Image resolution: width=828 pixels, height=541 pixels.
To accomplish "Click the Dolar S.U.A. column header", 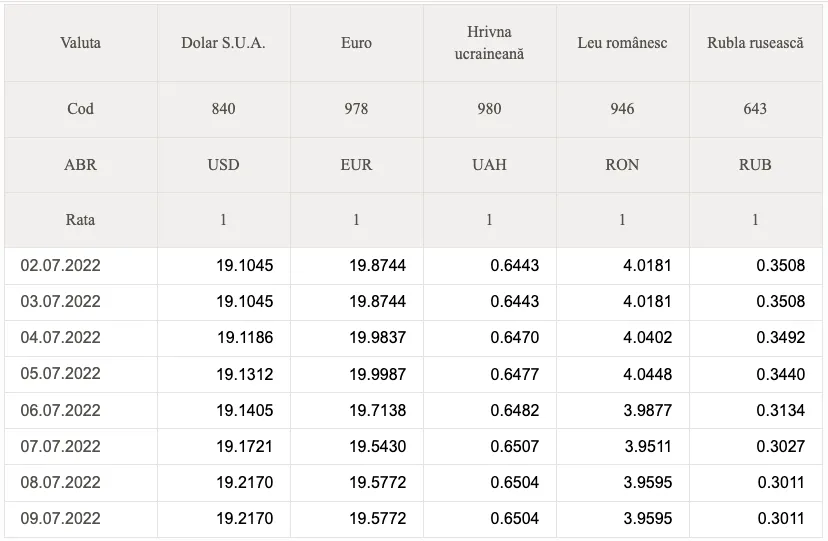I will (x=223, y=43).
